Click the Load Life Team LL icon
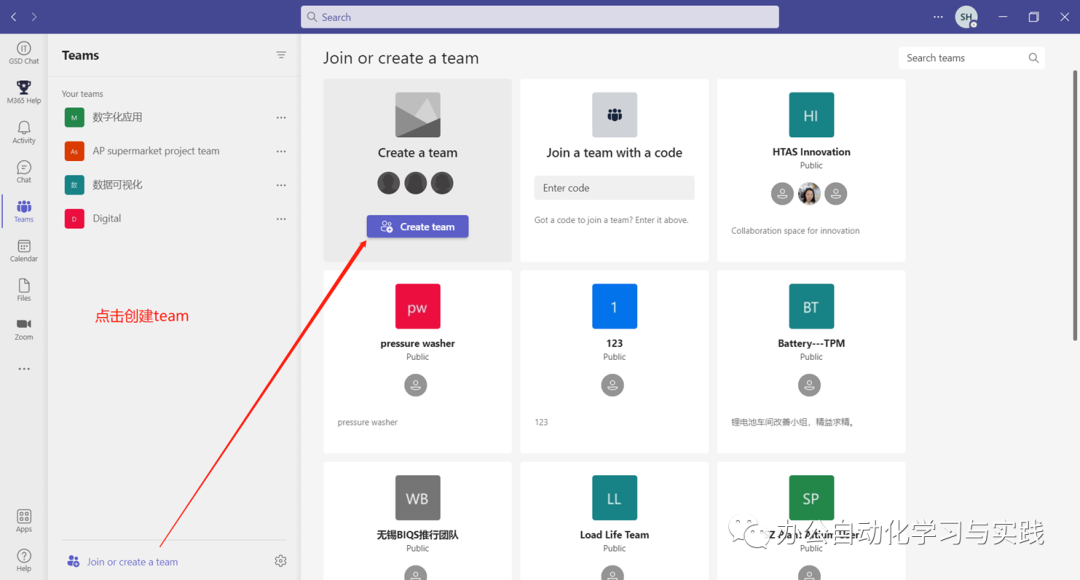 click(614, 498)
